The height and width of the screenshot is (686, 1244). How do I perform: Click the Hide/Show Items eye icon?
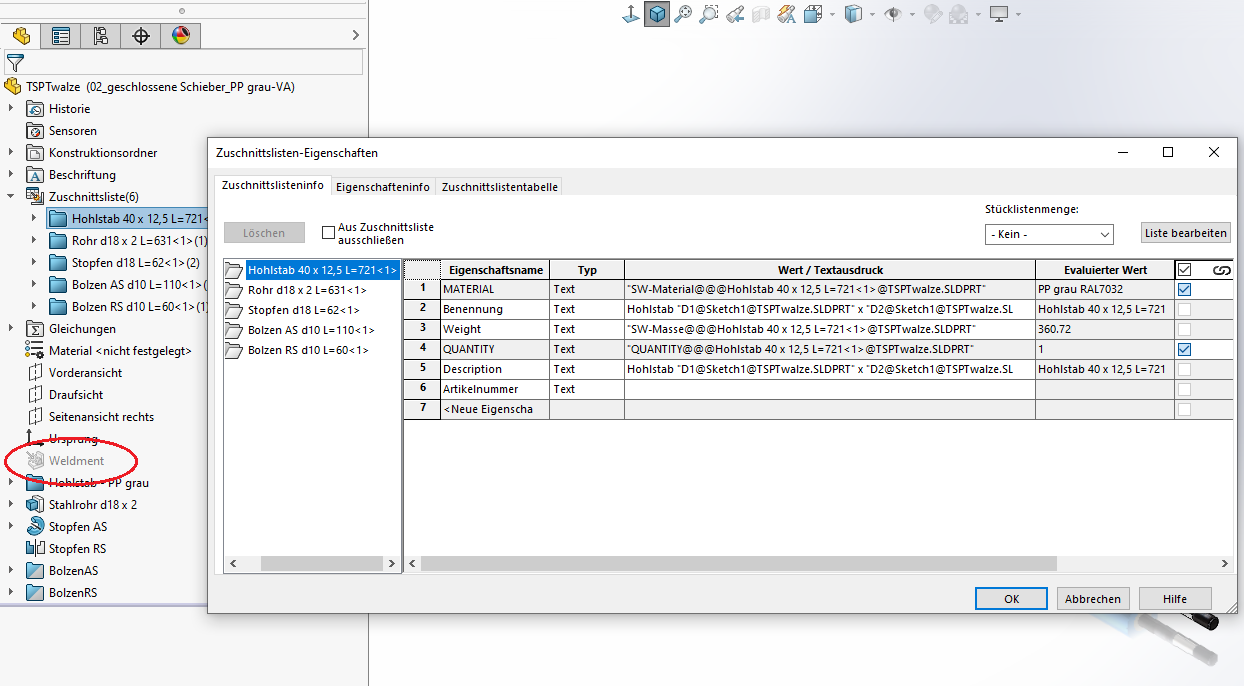893,14
